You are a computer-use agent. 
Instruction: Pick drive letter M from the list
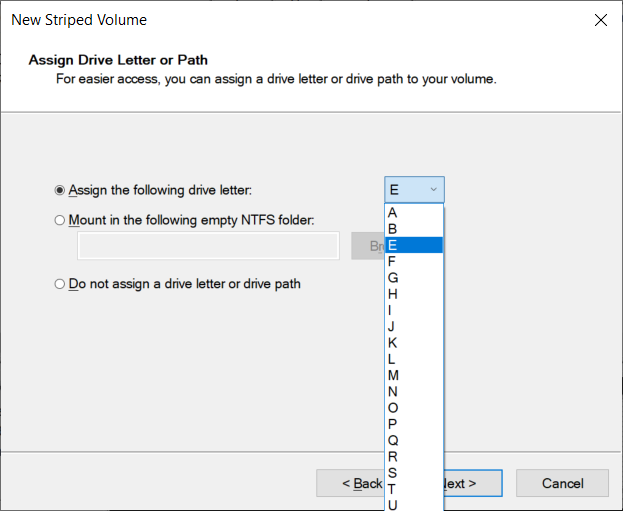point(414,375)
